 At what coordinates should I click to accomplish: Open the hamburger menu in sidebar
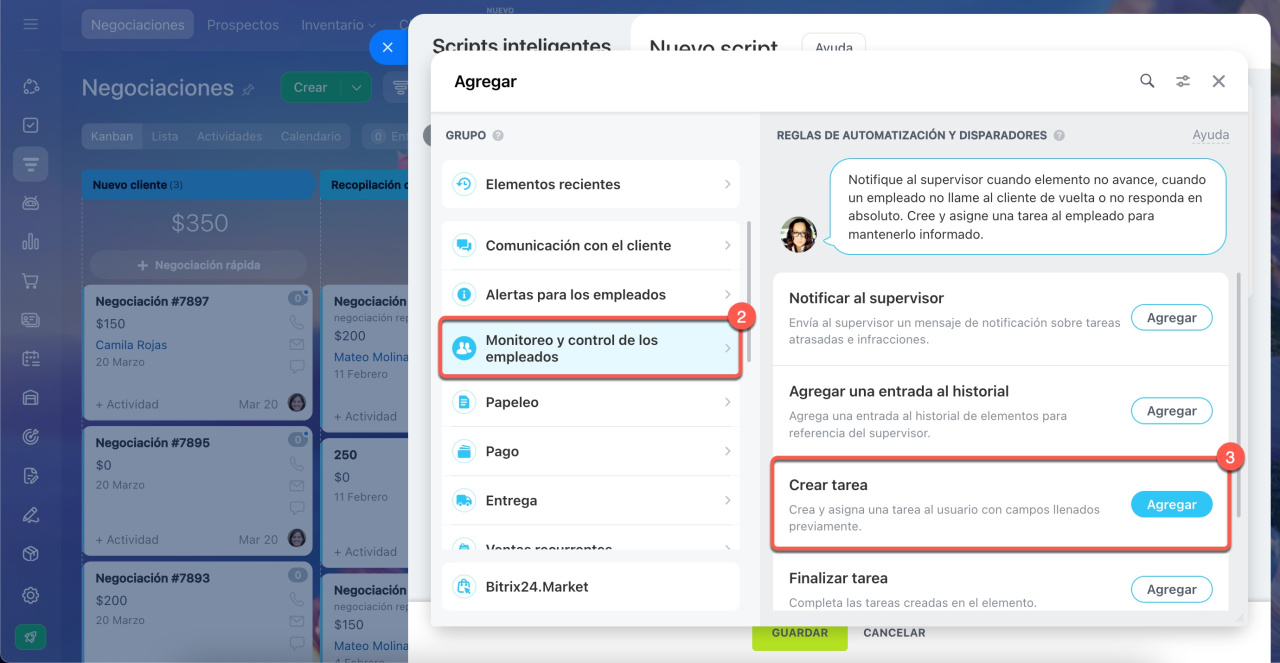[31, 24]
